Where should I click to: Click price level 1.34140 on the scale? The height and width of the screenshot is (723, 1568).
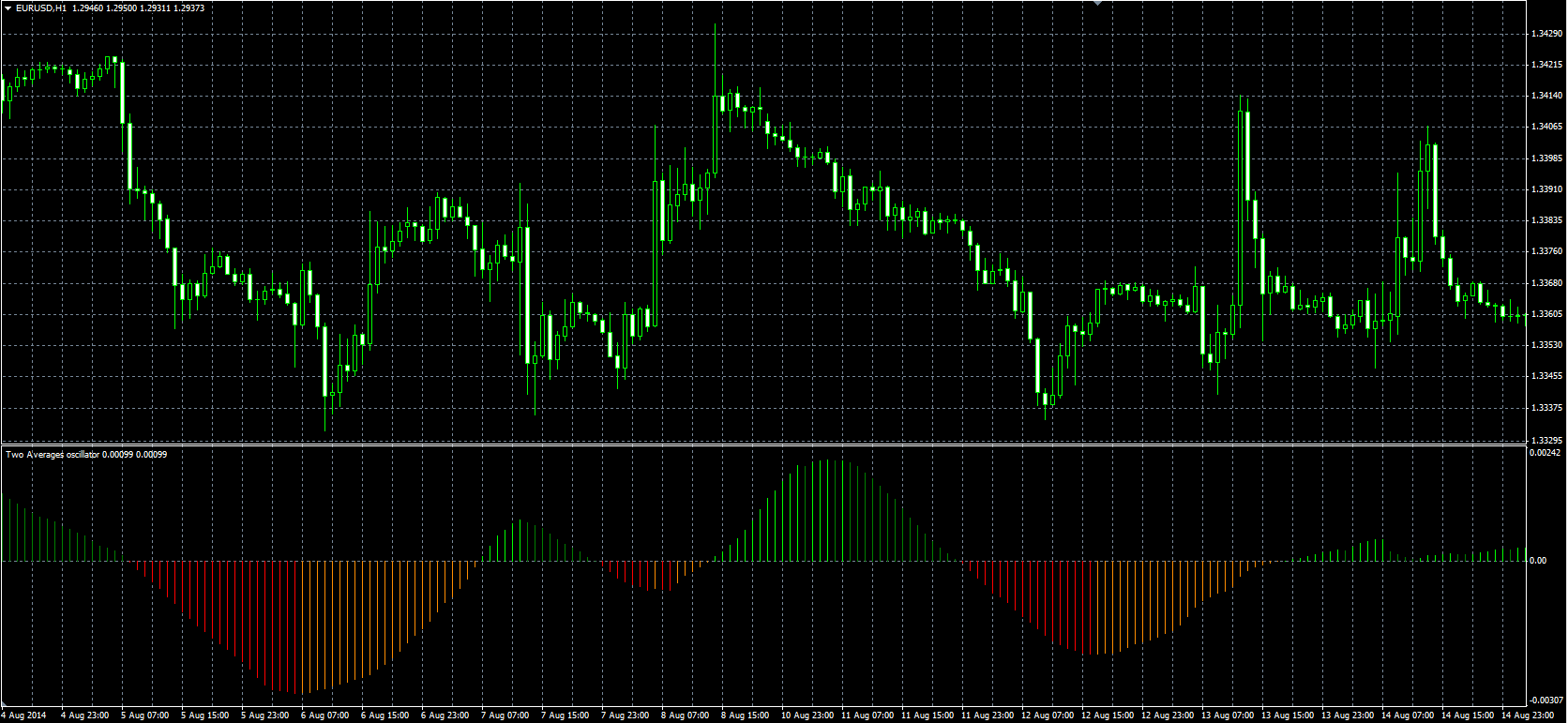coord(1546,96)
